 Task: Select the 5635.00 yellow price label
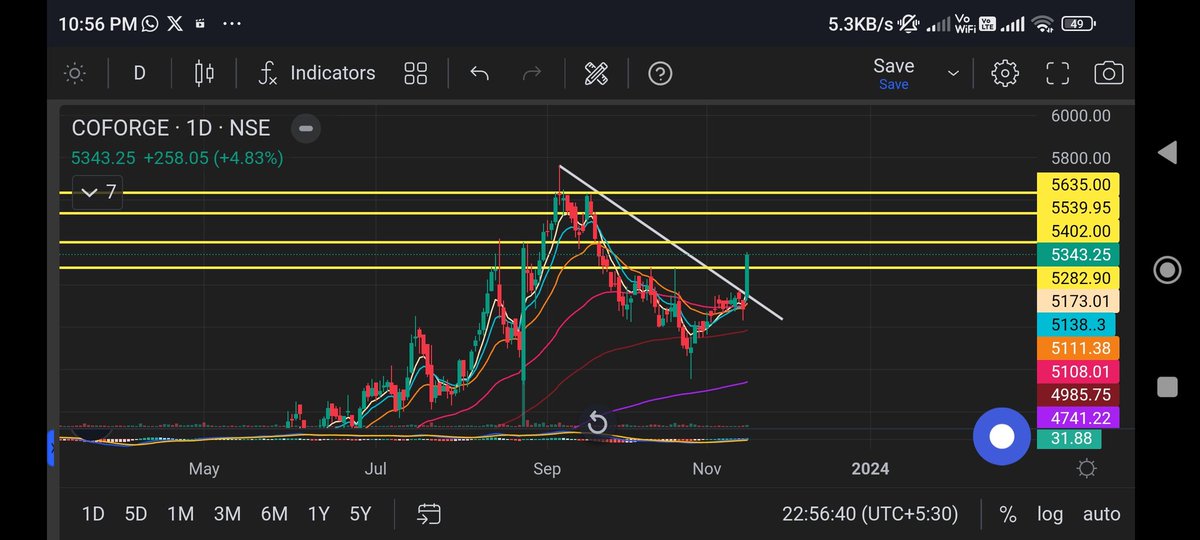[1080, 185]
